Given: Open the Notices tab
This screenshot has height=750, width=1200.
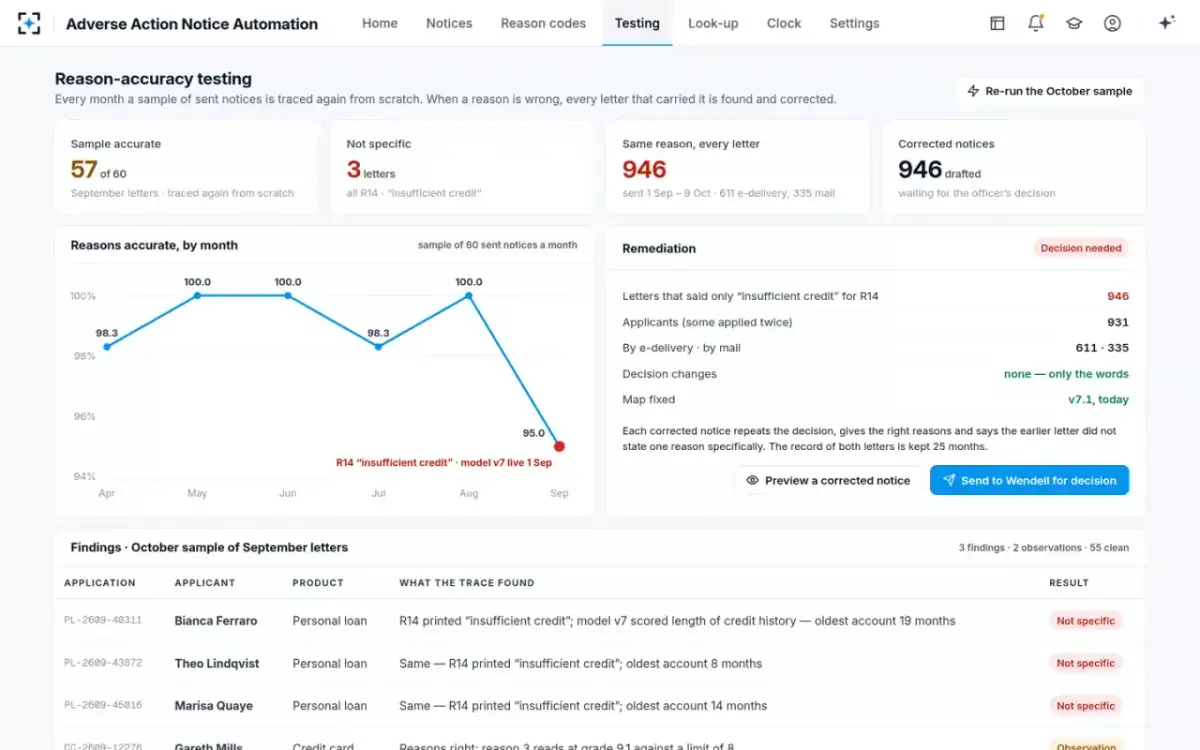Looking at the screenshot, I should click(449, 23).
